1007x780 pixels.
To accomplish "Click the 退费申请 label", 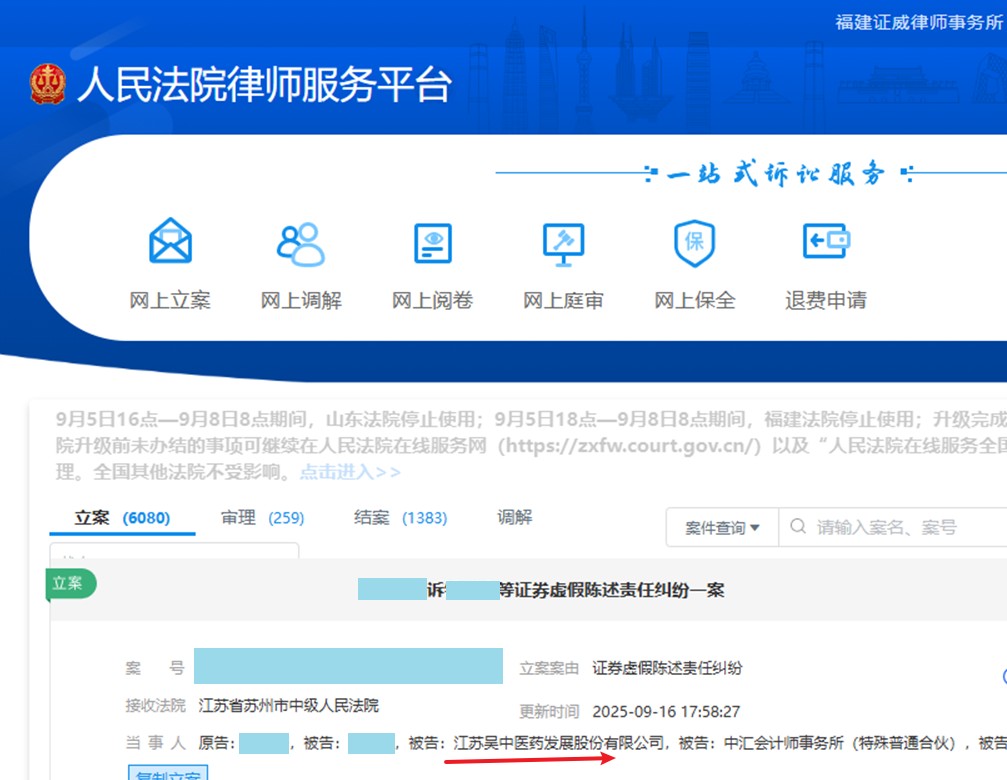I will click(826, 300).
